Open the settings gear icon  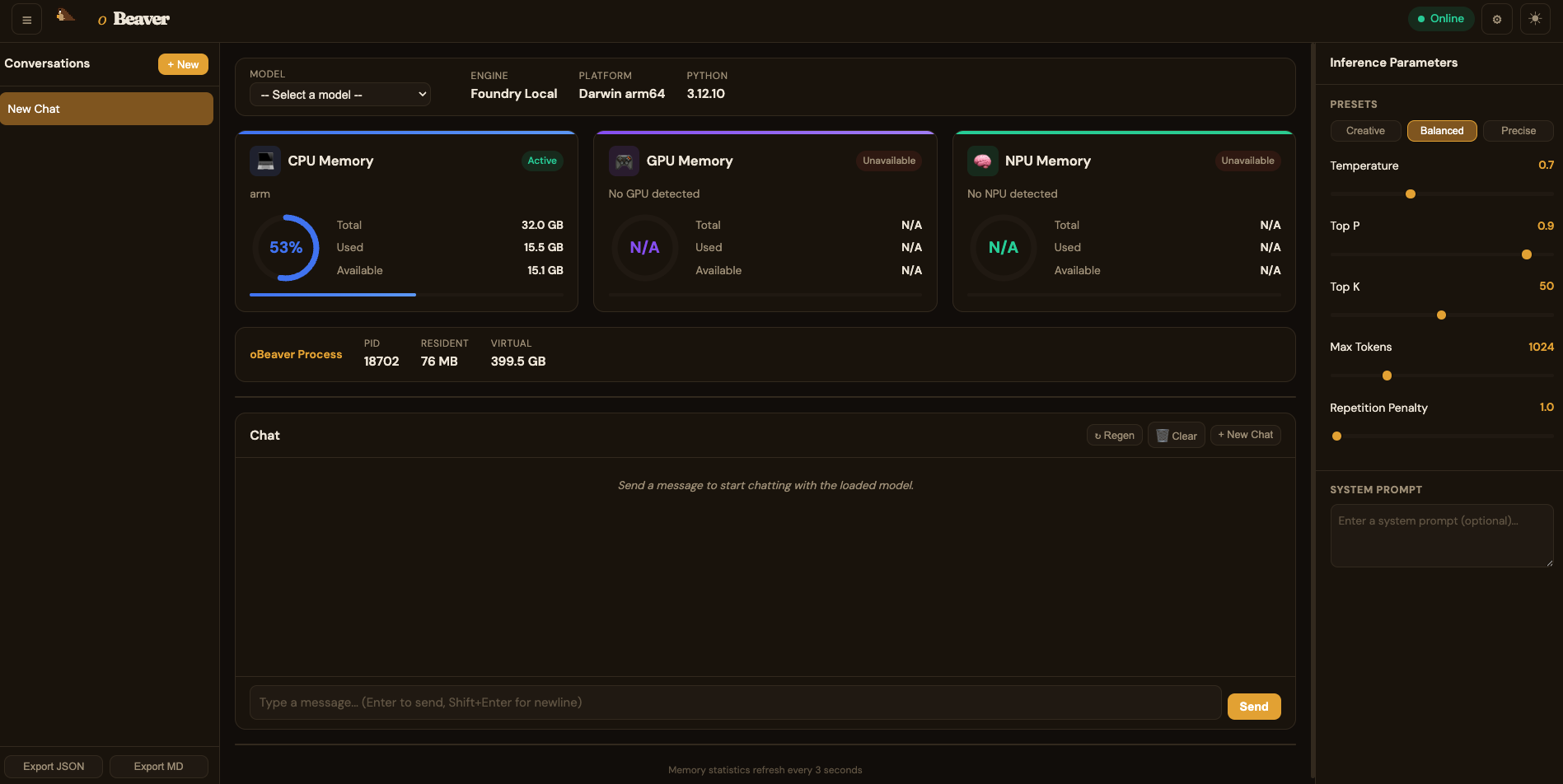(1497, 18)
